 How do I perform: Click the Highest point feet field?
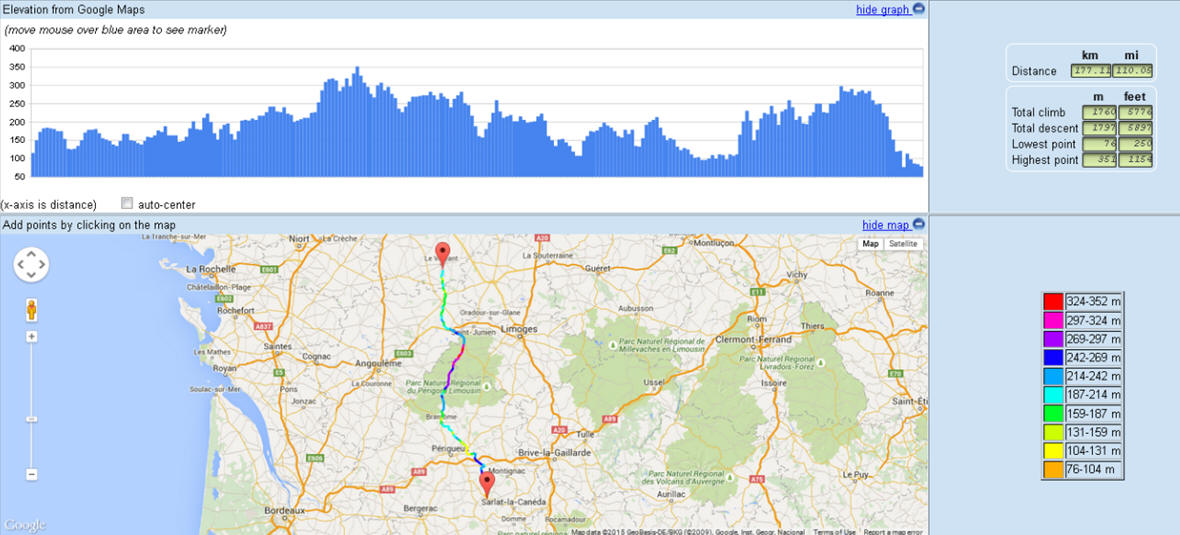(x=1136, y=160)
